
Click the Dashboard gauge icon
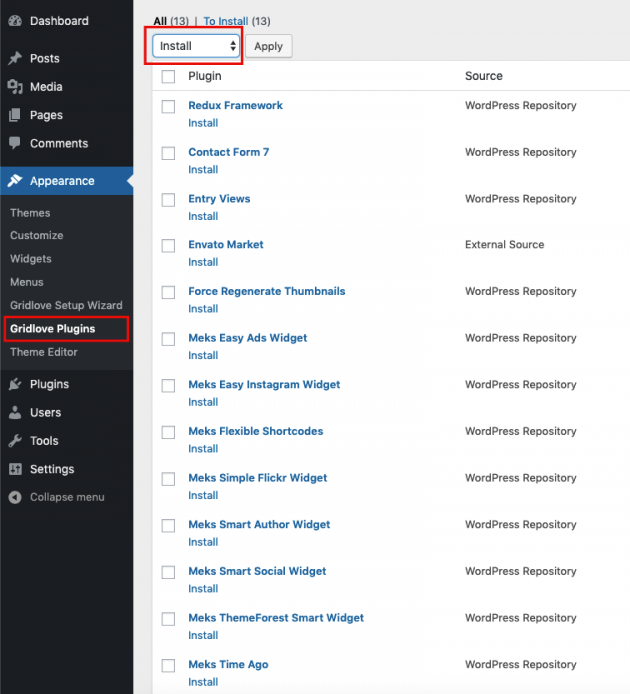click(15, 21)
